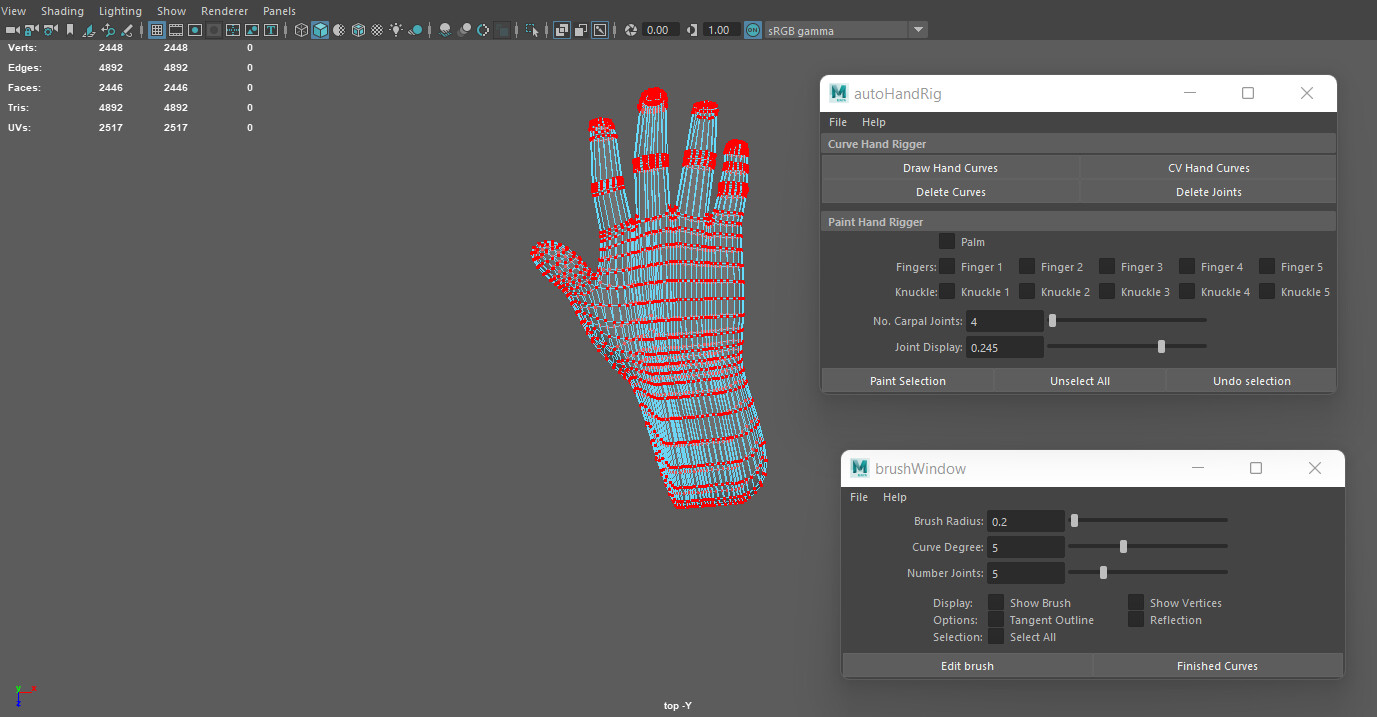Viewport: 1377px width, 717px height.
Task: Open the sRGB gamma dropdown
Action: [x=917, y=29]
